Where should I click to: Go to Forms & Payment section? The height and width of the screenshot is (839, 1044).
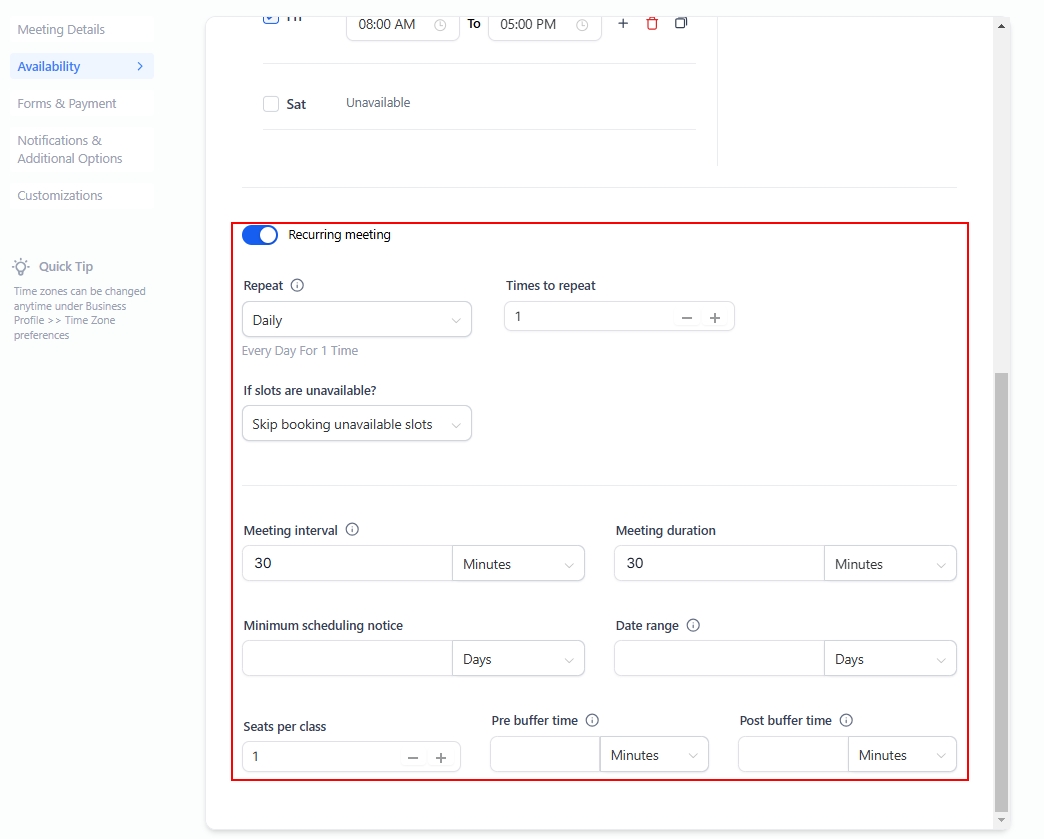pos(67,104)
